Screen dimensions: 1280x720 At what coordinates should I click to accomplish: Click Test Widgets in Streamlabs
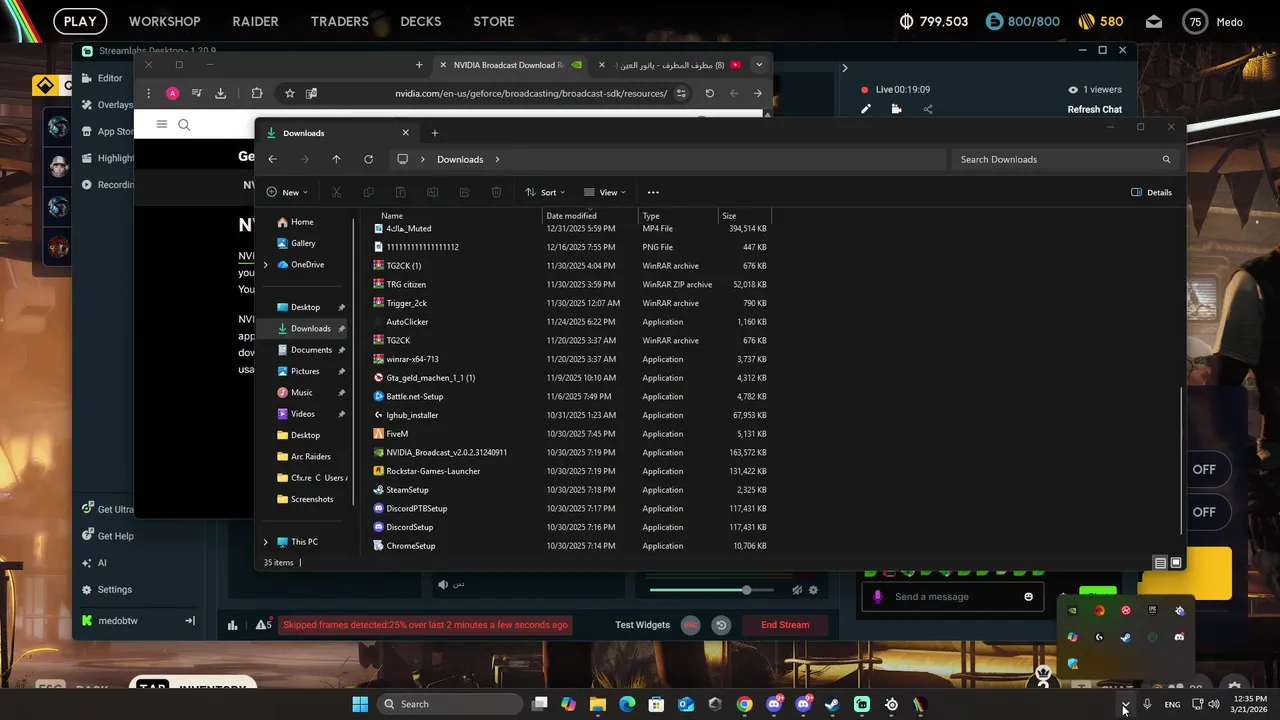[642, 625]
